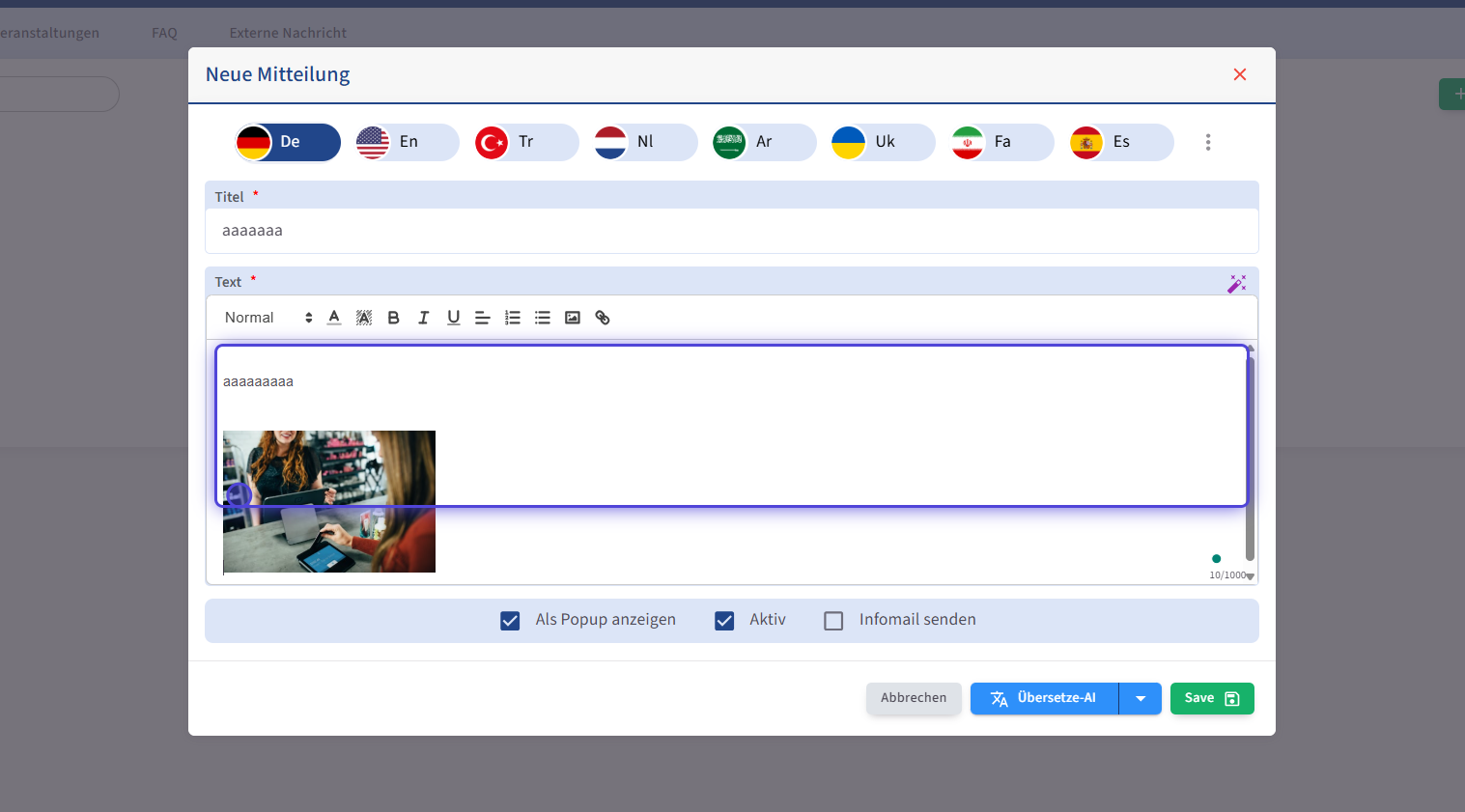
Task: Underline the selected text
Action: click(x=453, y=318)
